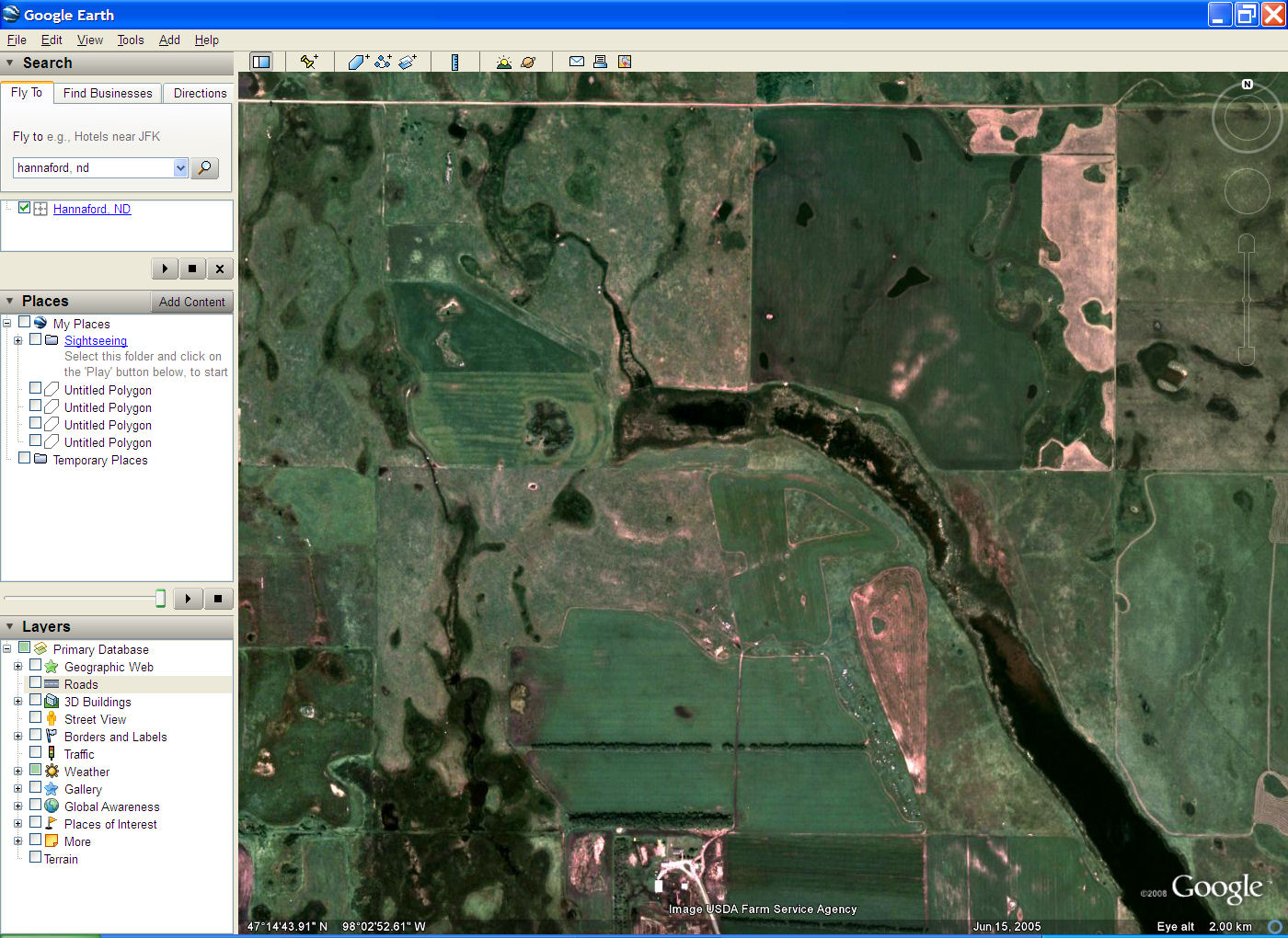Select the Add Path tool
1288x938 pixels.
click(x=383, y=62)
